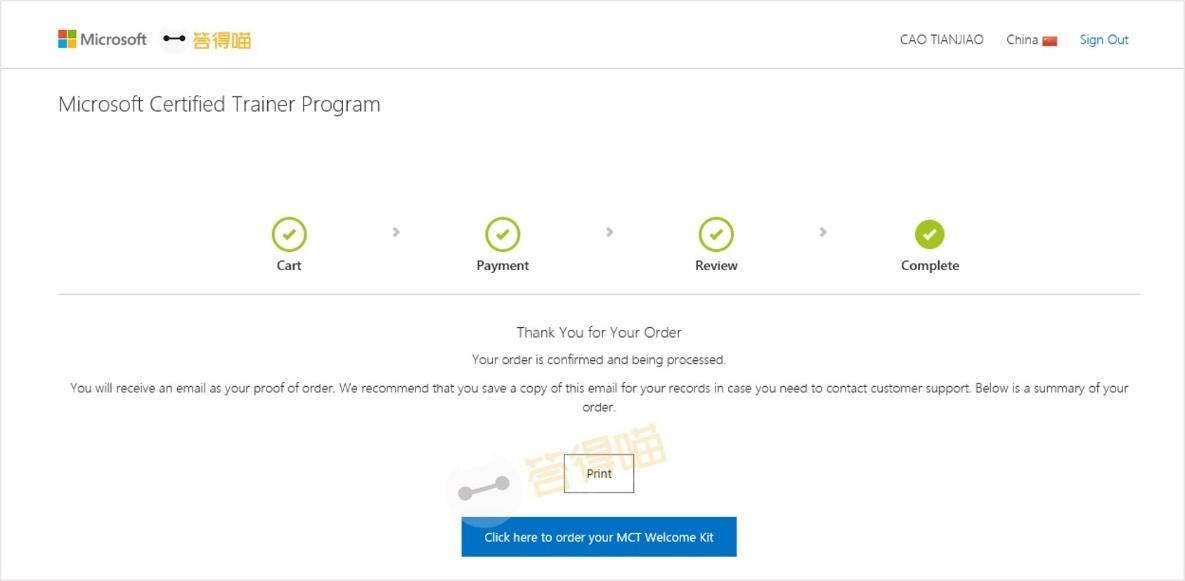1185x581 pixels.
Task: Click the filled Complete step checkmark
Action: click(x=930, y=235)
